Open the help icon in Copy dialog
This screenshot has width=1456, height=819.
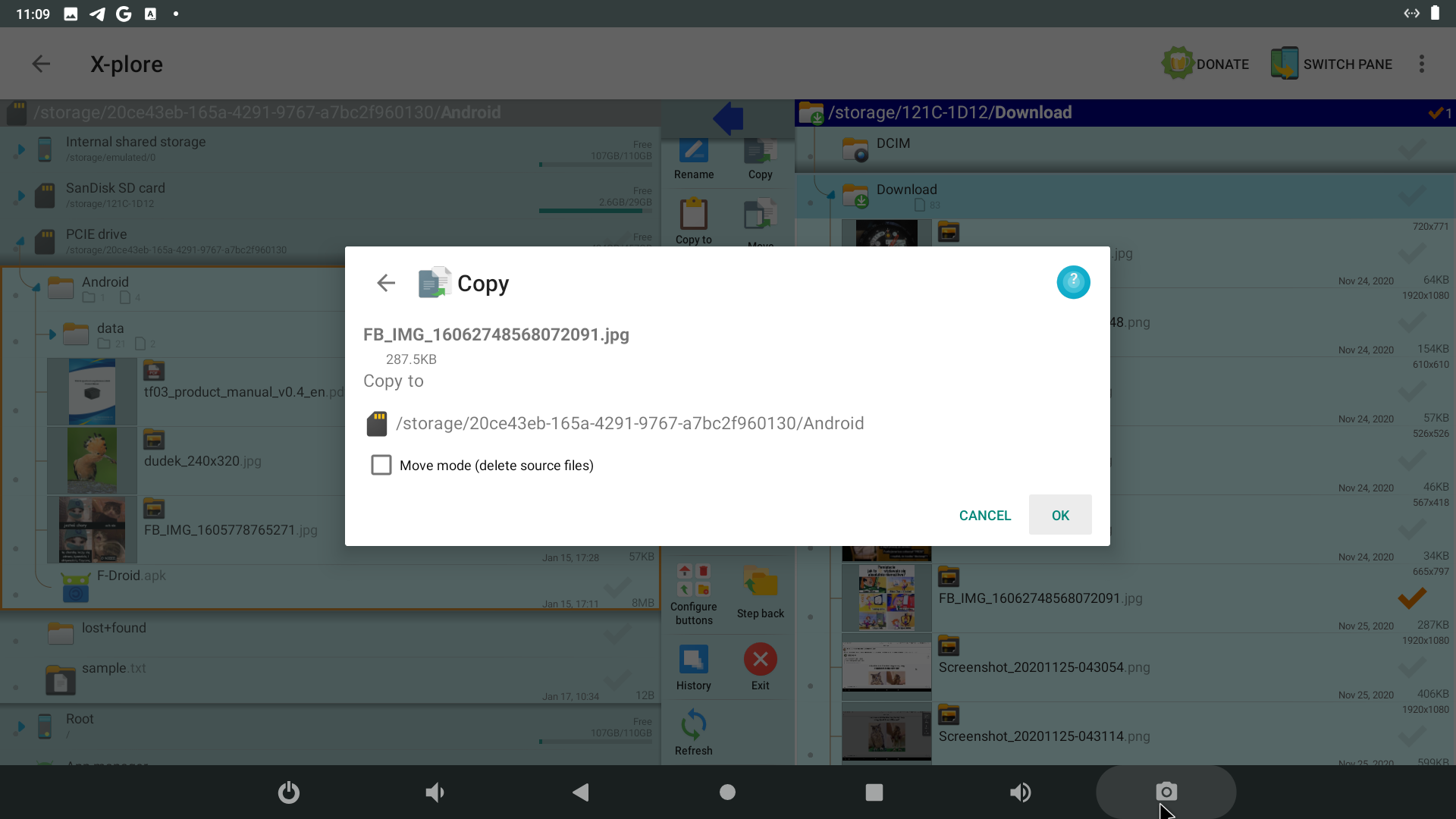pyautogui.click(x=1073, y=282)
